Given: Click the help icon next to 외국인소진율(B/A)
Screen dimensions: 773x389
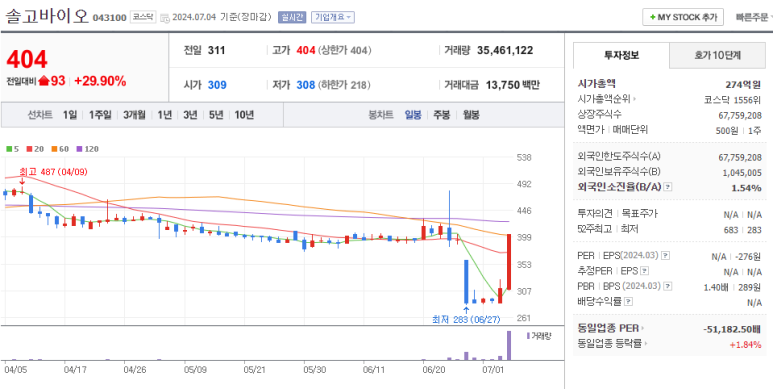Looking at the screenshot, I should tap(668, 187).
